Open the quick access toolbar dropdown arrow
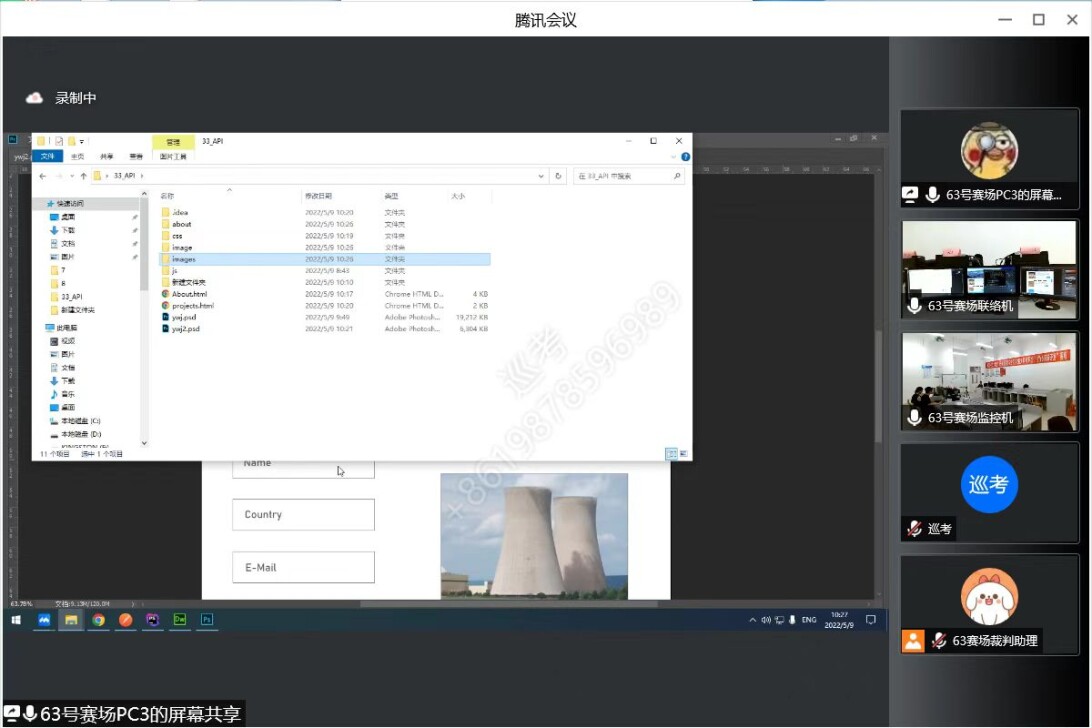The width and height of the screenshot is (1092, 728). point(82,141)
